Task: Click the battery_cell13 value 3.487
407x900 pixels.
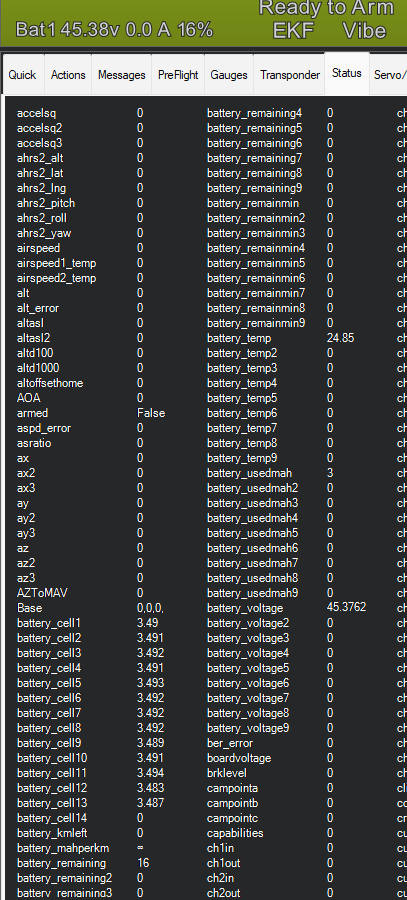Action: [x=150, y=802]
